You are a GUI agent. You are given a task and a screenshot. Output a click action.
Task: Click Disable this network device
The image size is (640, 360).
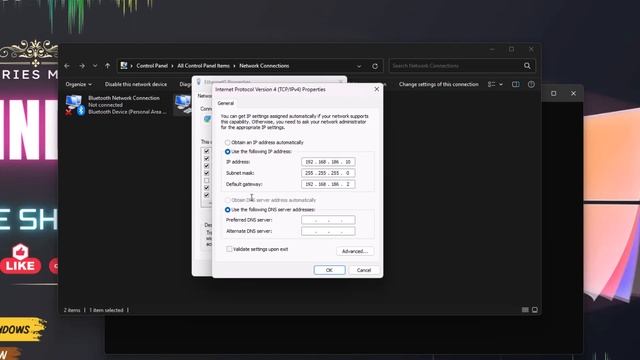coord(136,84)
